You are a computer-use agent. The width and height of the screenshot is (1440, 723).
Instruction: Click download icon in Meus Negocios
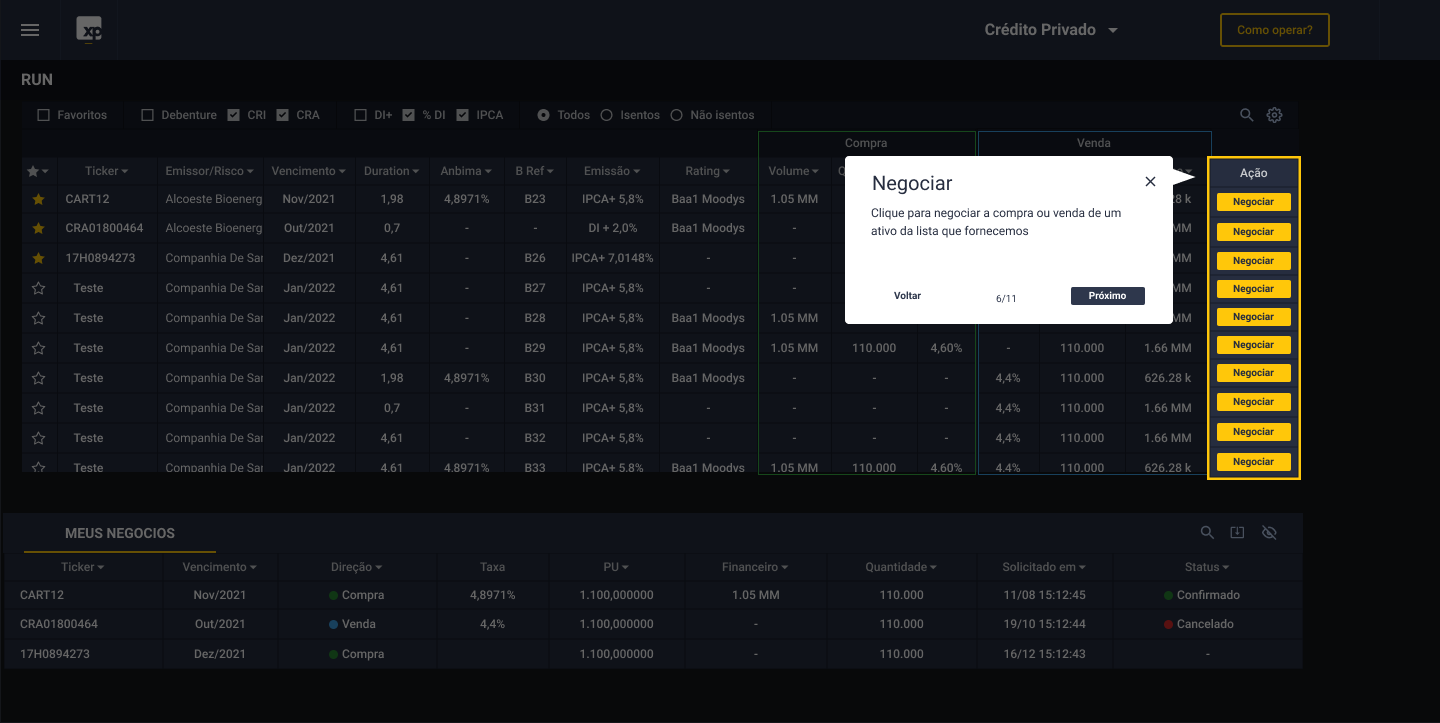(x=1237, y=533)
